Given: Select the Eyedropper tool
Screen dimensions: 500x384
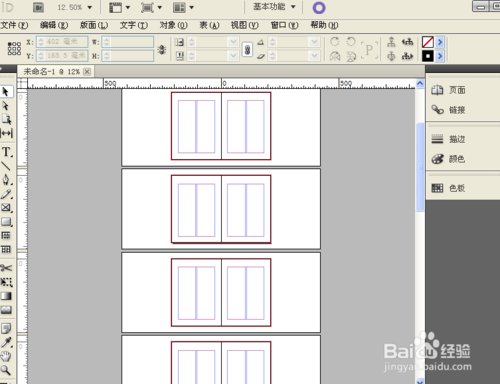Looking at the screenshot, I should coord(6,342).
